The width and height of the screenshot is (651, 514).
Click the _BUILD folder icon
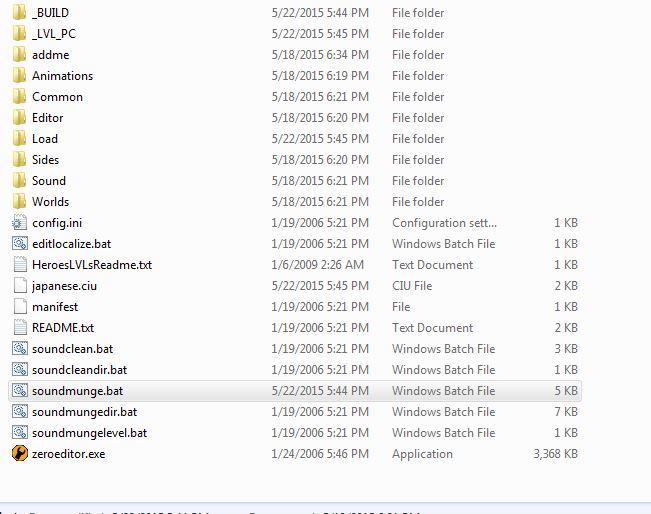pos(19,13)
